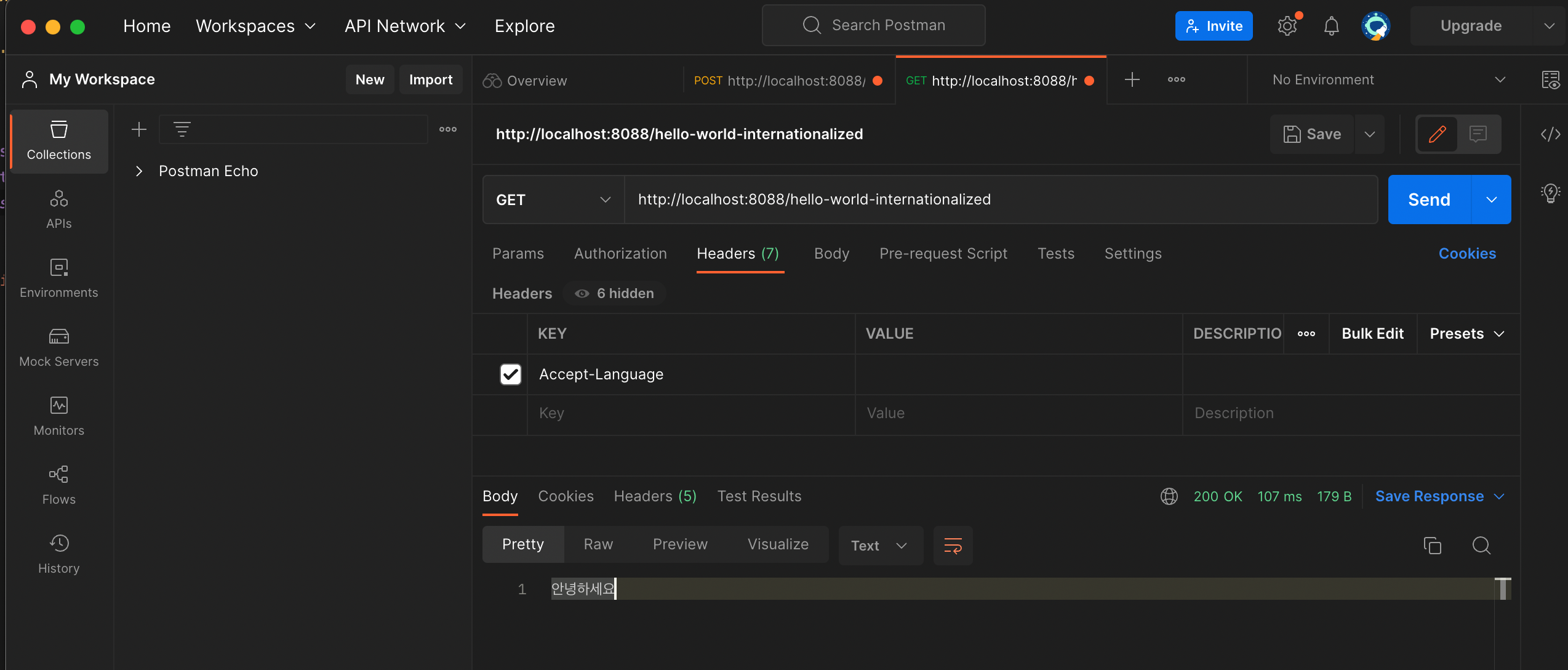
Task: Open the API Network dropdown
Action: coord(406,26)
